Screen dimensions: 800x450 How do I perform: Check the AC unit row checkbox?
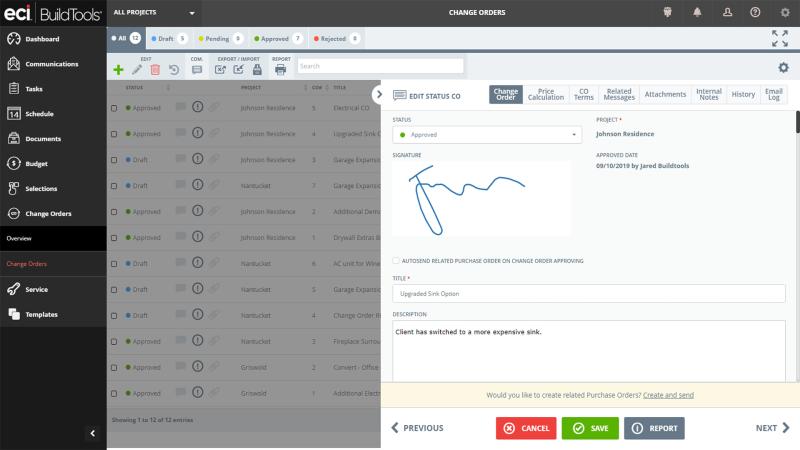click(114, 264)
